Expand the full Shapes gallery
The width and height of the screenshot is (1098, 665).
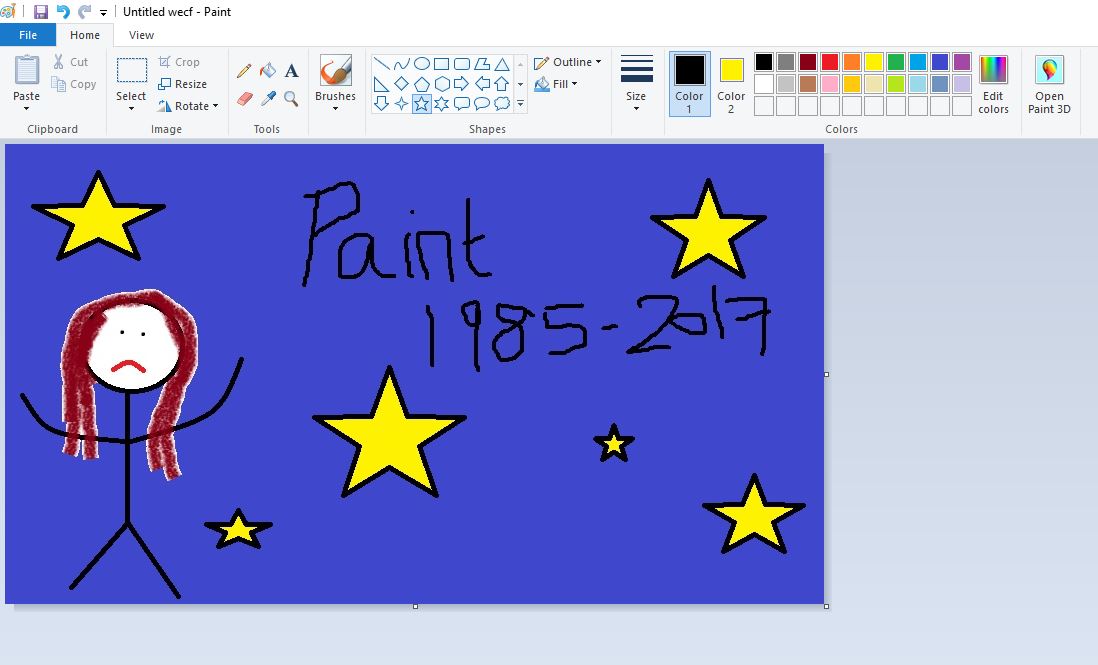520,104
